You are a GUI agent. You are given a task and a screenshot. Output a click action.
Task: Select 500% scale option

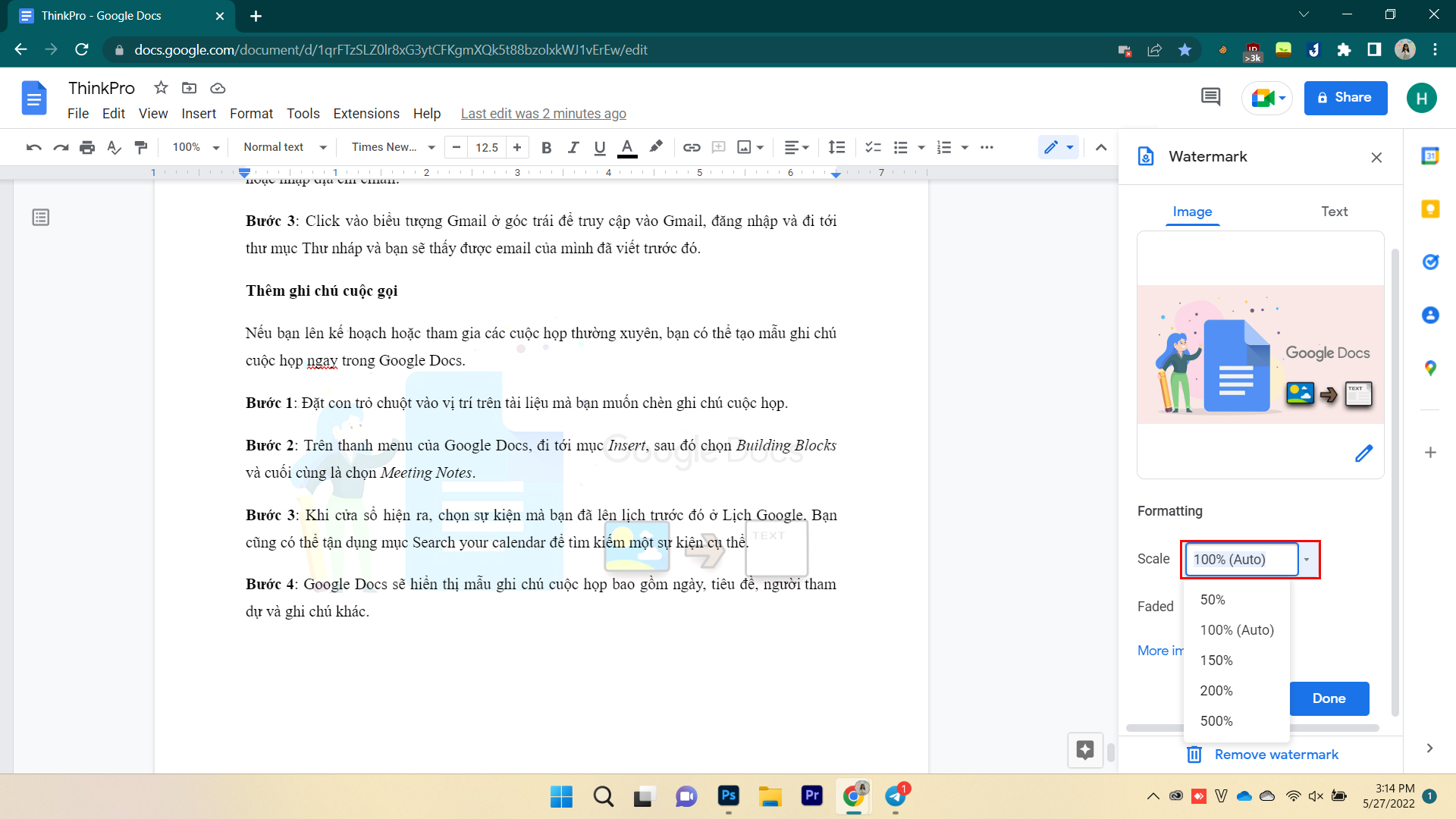[x=1236, y=721]
